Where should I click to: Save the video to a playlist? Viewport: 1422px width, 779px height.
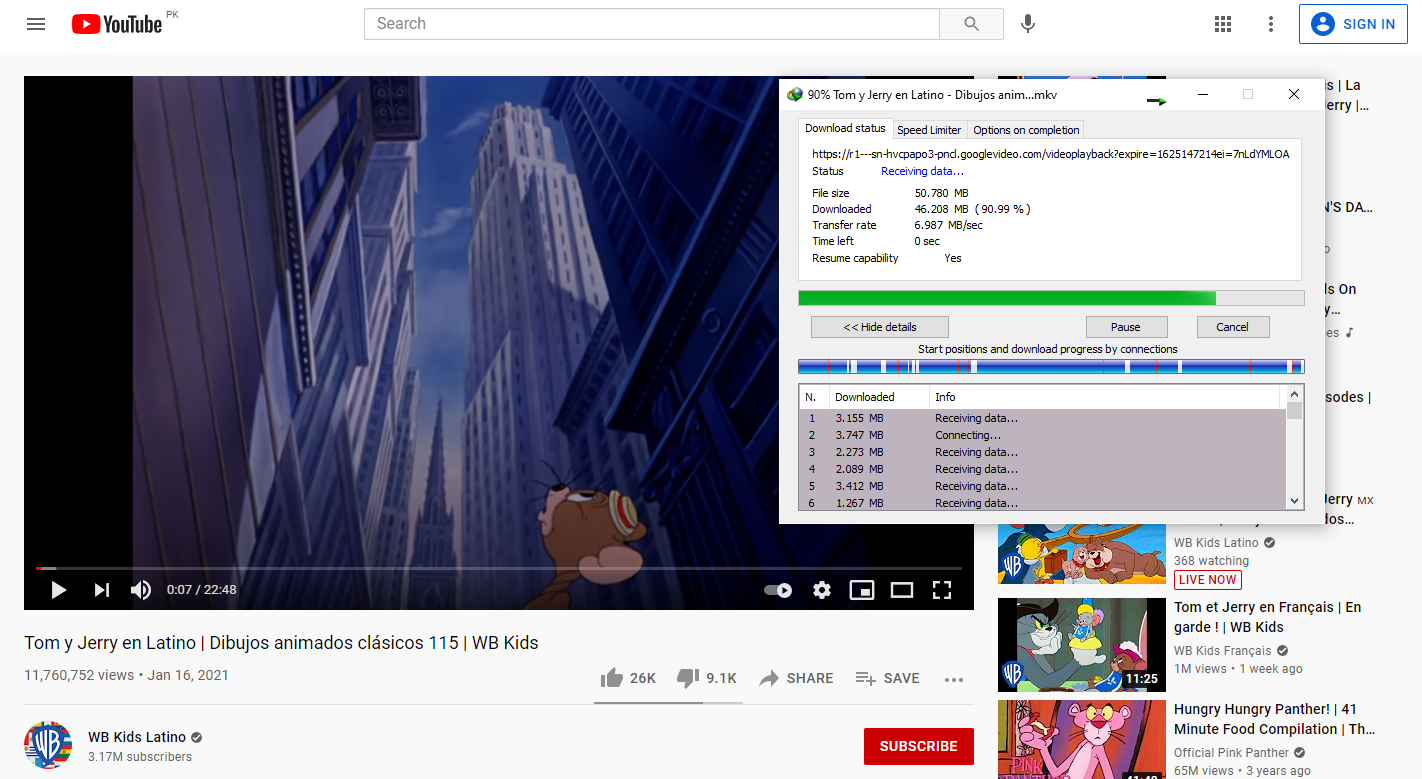pyautogui.click(x=887, y=678)
